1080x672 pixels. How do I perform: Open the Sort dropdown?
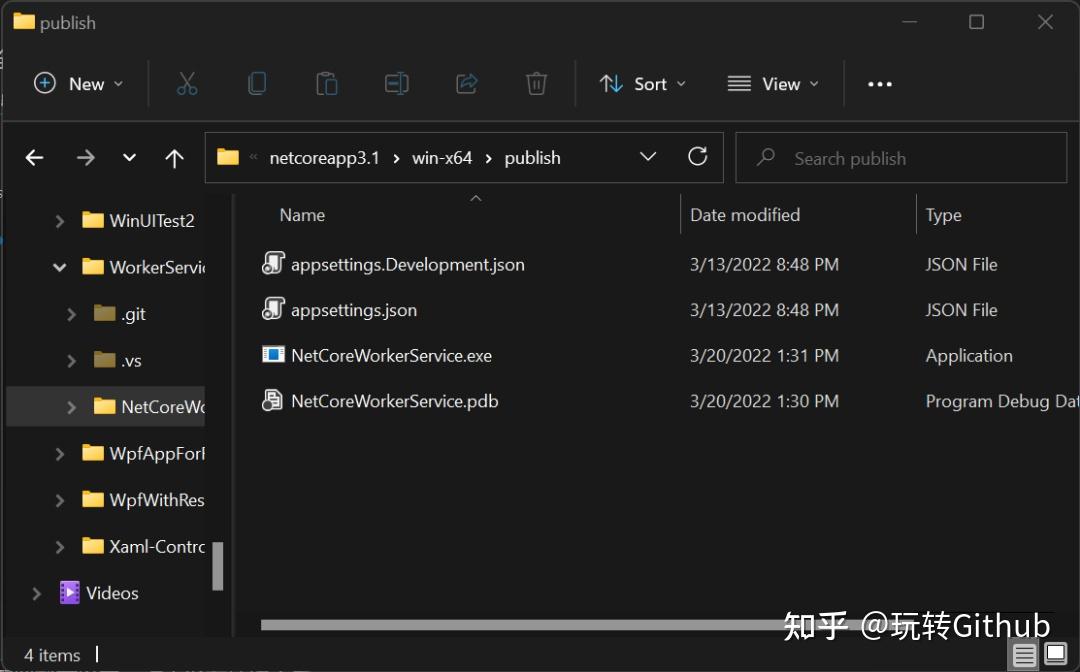point(642,84)
